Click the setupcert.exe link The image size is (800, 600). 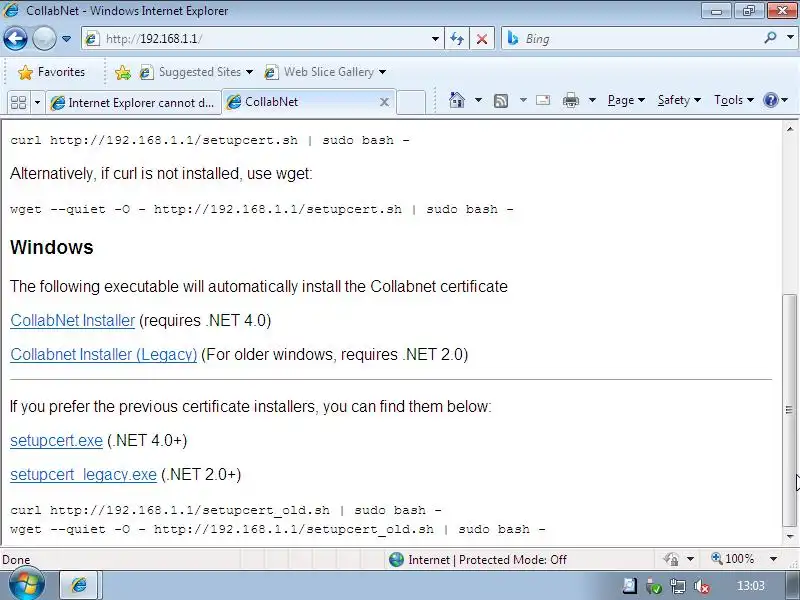click(56, 440)
